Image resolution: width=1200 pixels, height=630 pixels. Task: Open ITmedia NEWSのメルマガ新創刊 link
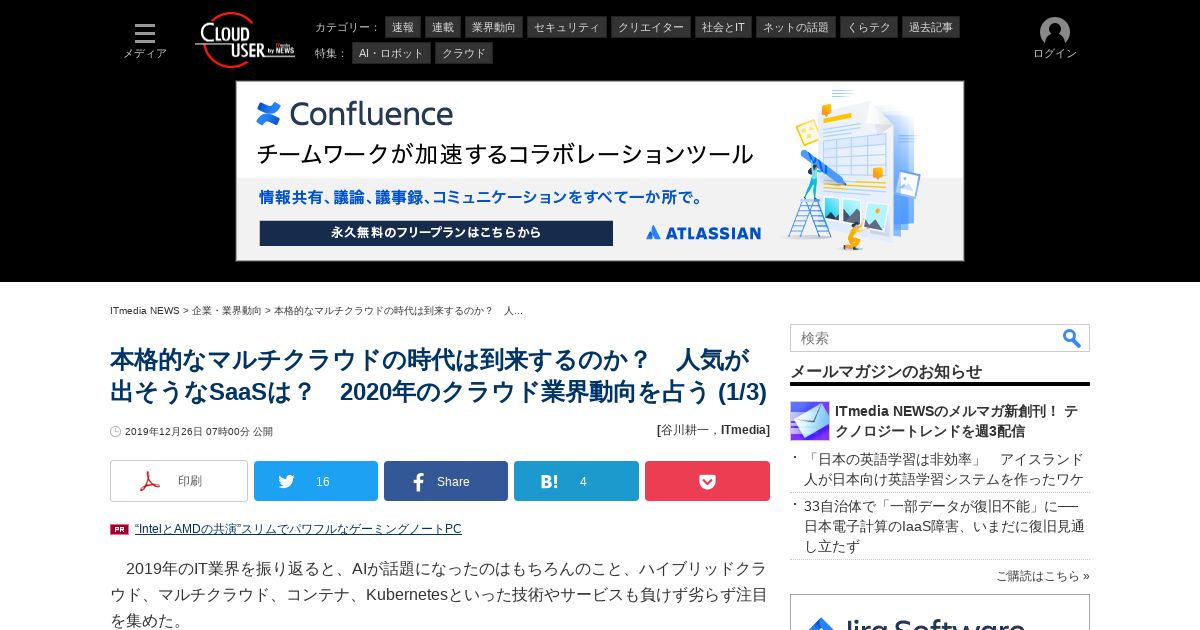click(956, 421)
